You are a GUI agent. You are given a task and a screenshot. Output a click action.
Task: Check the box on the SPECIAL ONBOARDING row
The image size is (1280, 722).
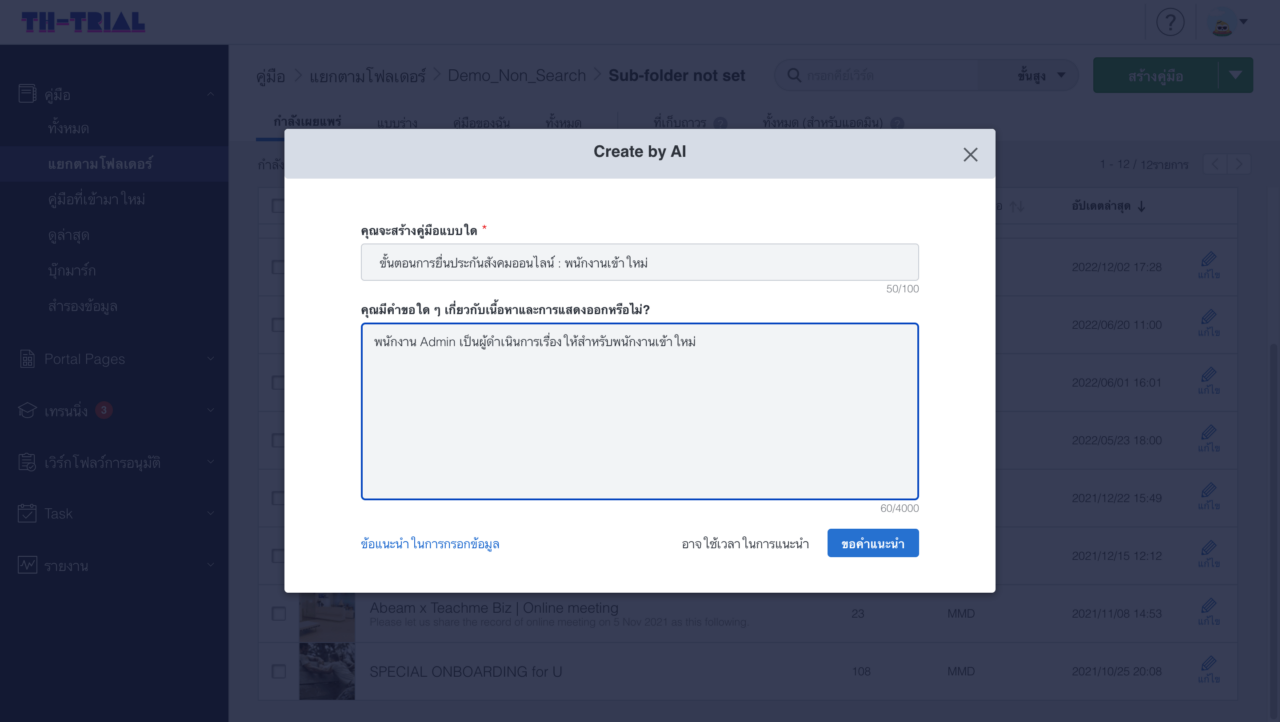click(x=277, y=671)
